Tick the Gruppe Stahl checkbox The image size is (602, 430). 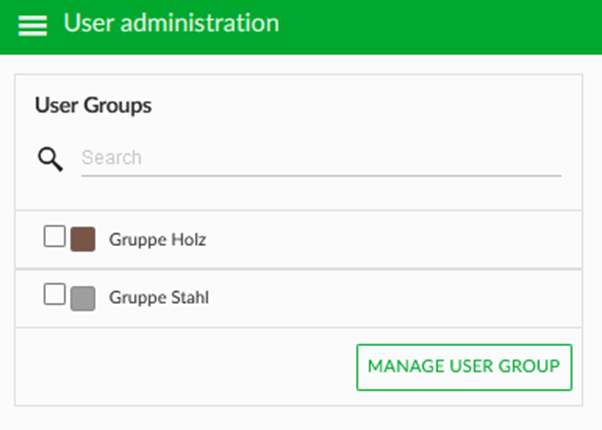coord(55,294)
